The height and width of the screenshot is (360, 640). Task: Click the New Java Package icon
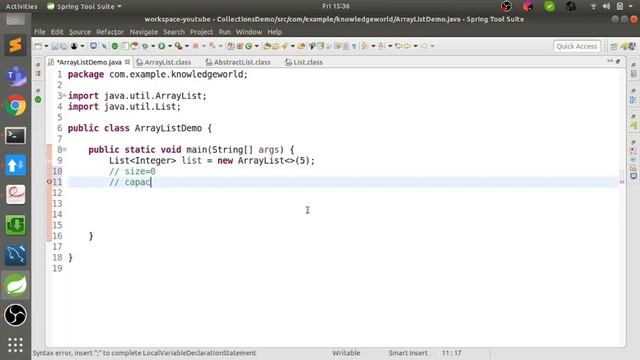tap(240, 46)
